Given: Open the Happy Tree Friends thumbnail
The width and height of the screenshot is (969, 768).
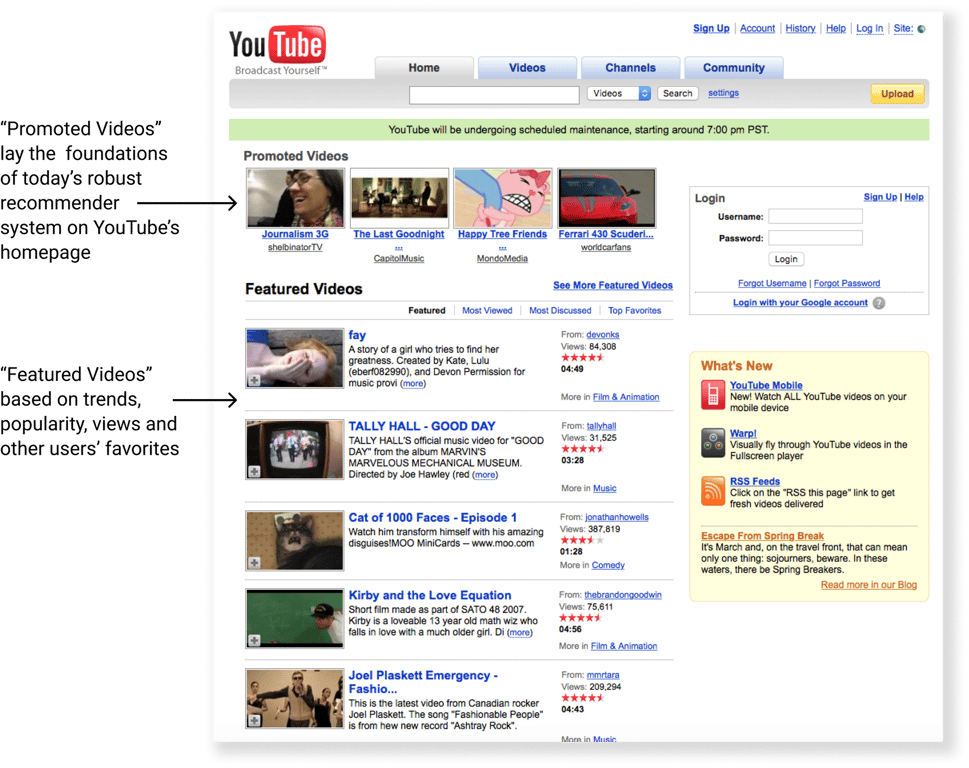Looking at the screenshot, I should [502, 198].
